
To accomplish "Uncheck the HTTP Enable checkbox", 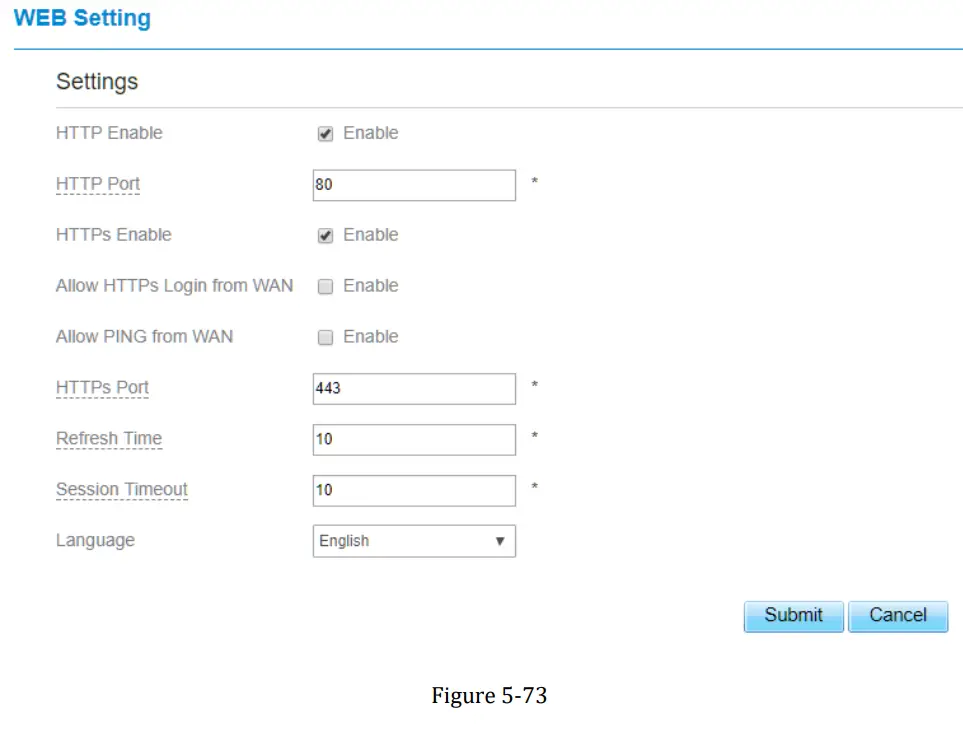I will [325, 134].
